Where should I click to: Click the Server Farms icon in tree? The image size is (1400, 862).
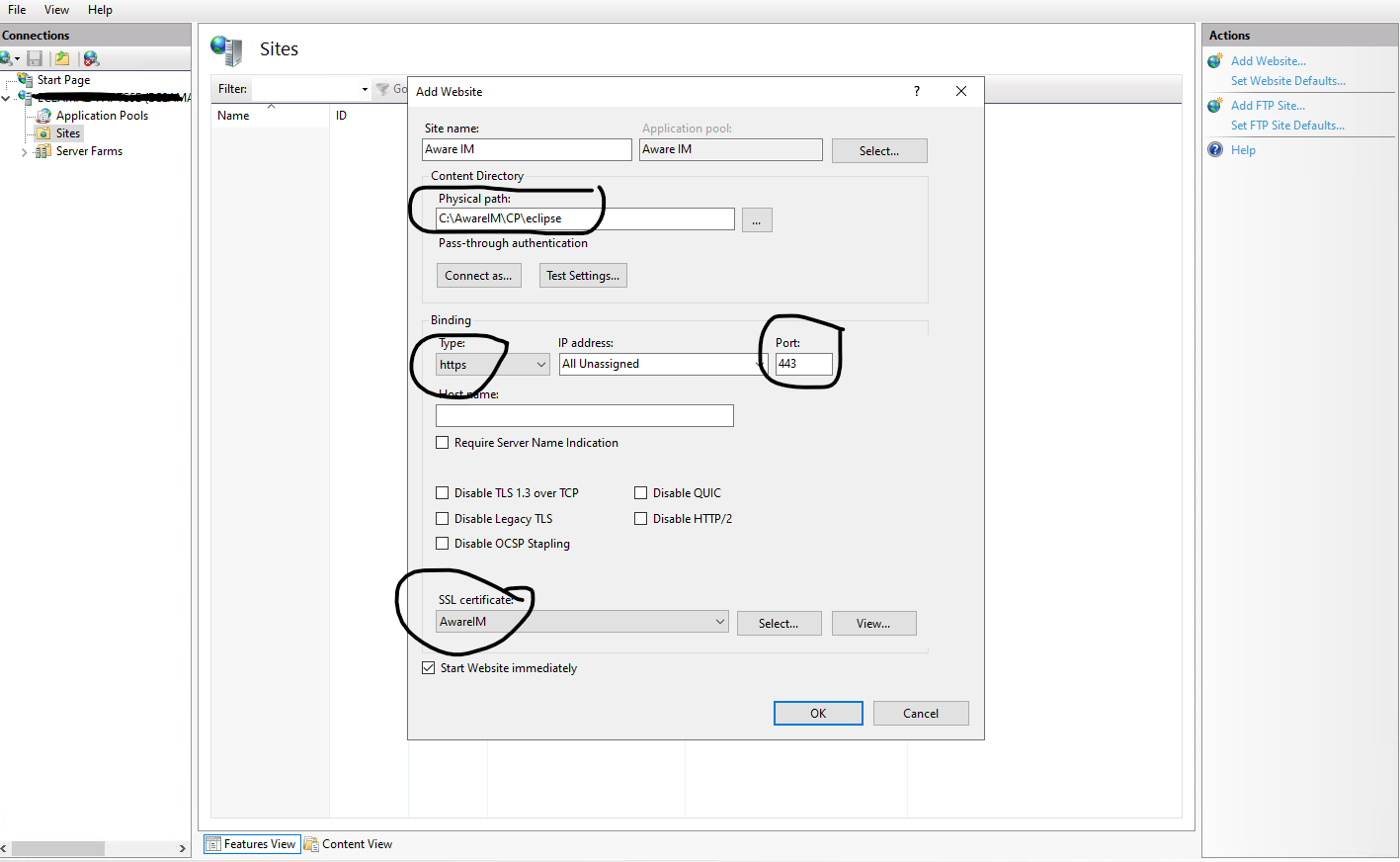click(x=43, y=151)
